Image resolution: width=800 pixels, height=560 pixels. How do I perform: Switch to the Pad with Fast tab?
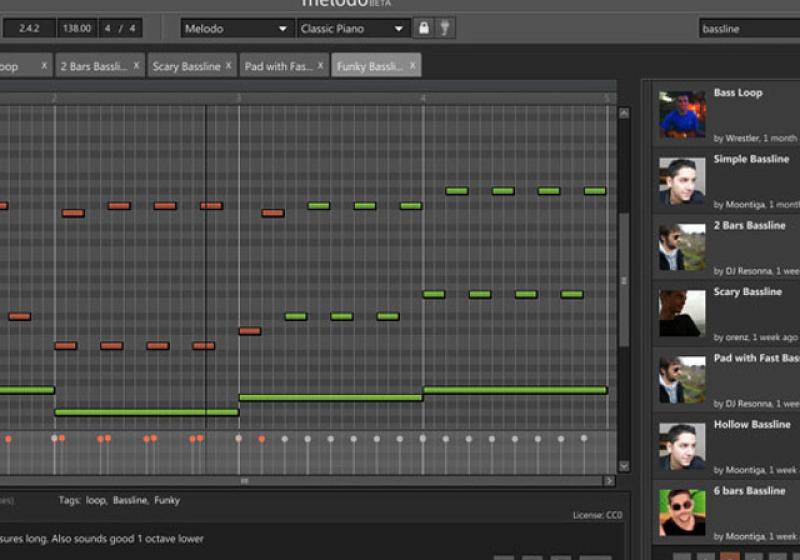279,66
